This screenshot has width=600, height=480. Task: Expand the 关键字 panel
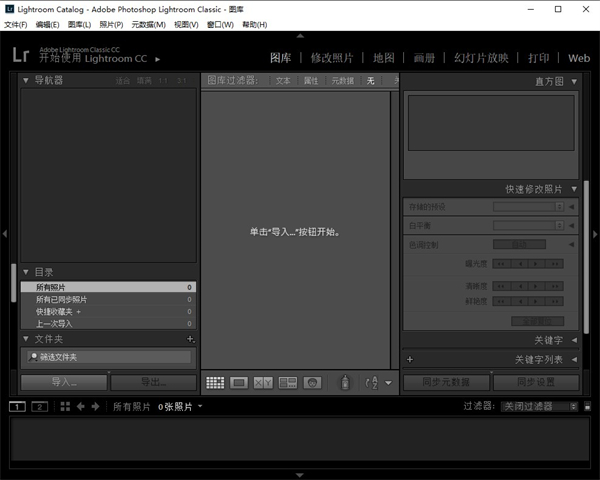coord(574,340)
